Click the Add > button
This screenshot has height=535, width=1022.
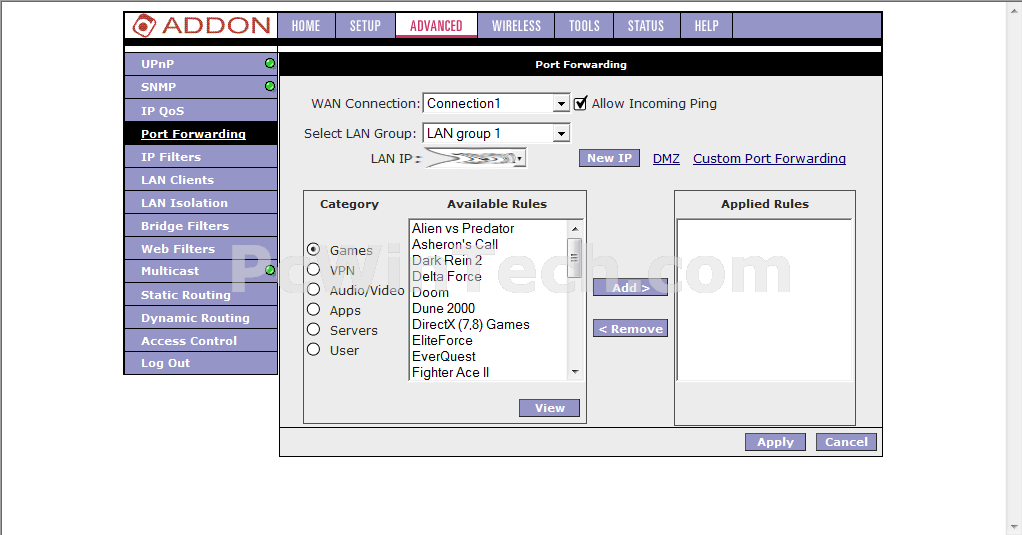(630, 288)
